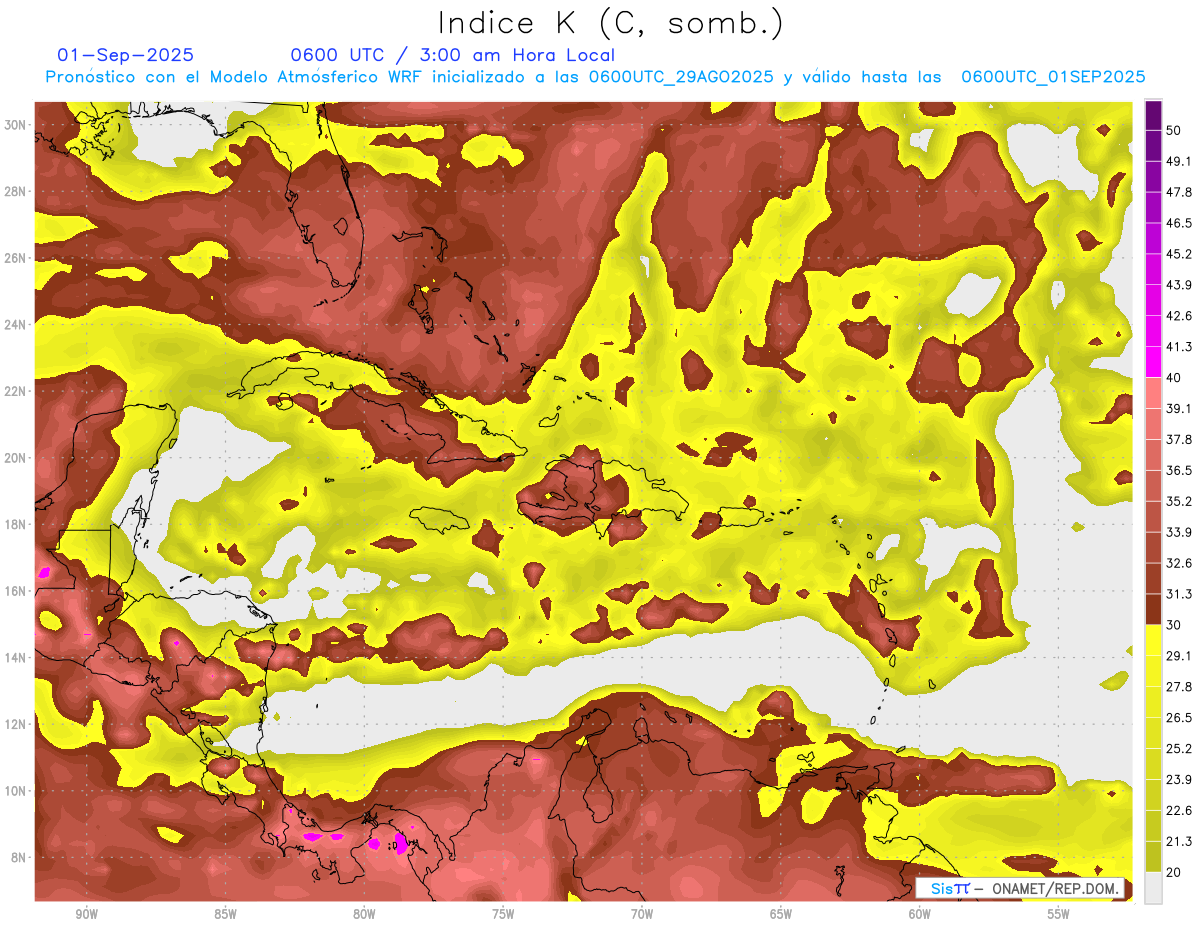The height and width of the screenshot is (927, 1200).
Task: Click the colorbar value 39.1
Action: (1178, 408)
